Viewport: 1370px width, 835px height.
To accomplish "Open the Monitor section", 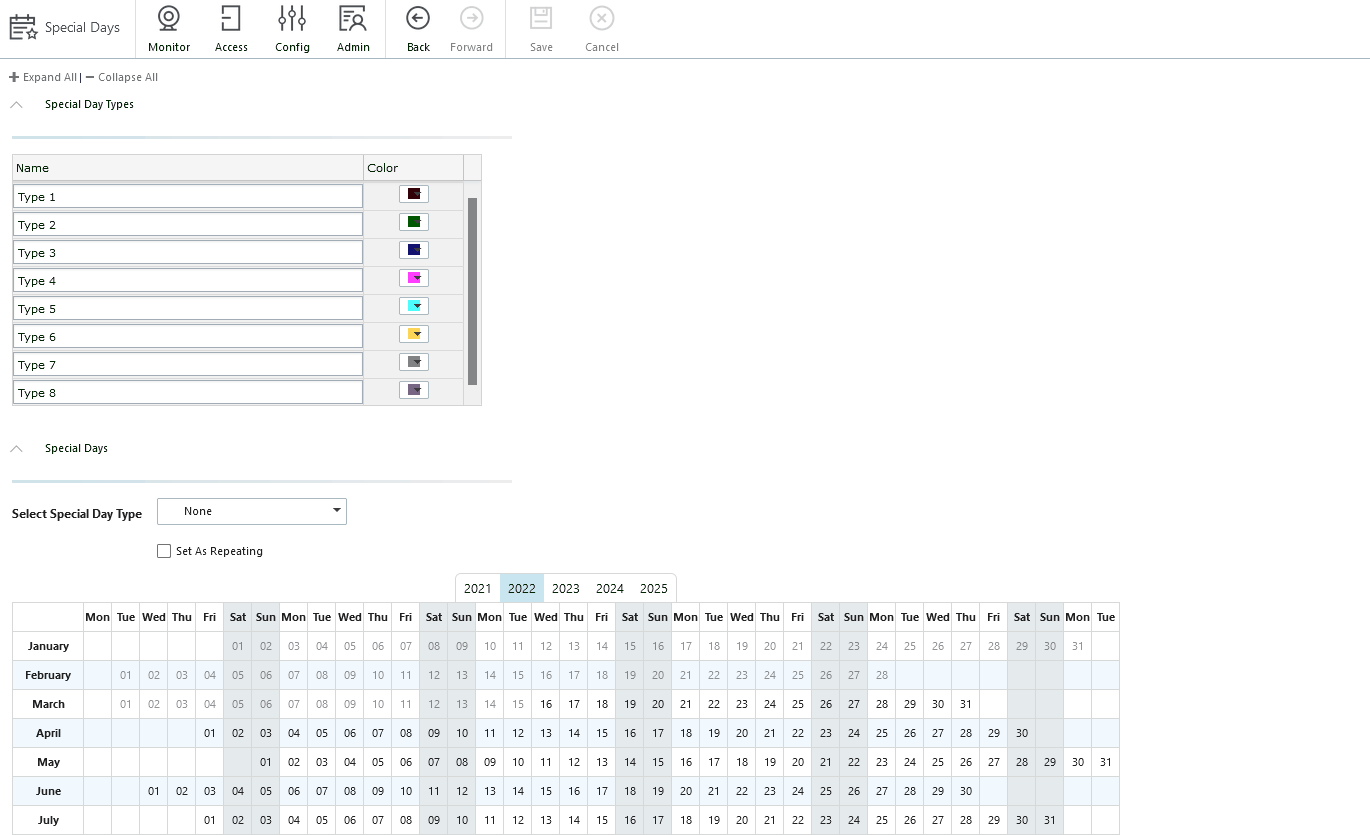I will (168, 29).
